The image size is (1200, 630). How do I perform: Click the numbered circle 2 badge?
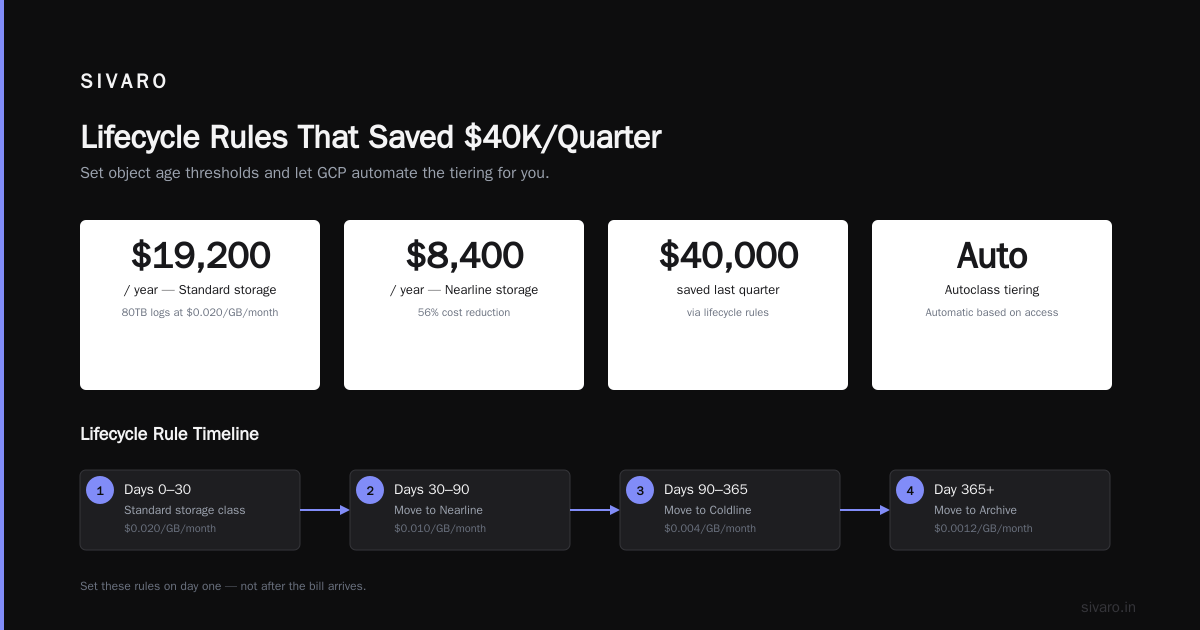click(370, 490)
